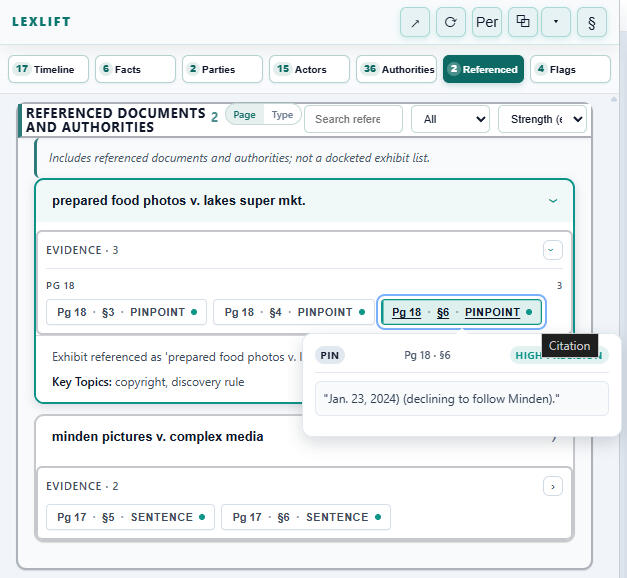The width and height of the screenshot is (627, 578).
Task: Select the Flags tab
Action: click(570, 69)
